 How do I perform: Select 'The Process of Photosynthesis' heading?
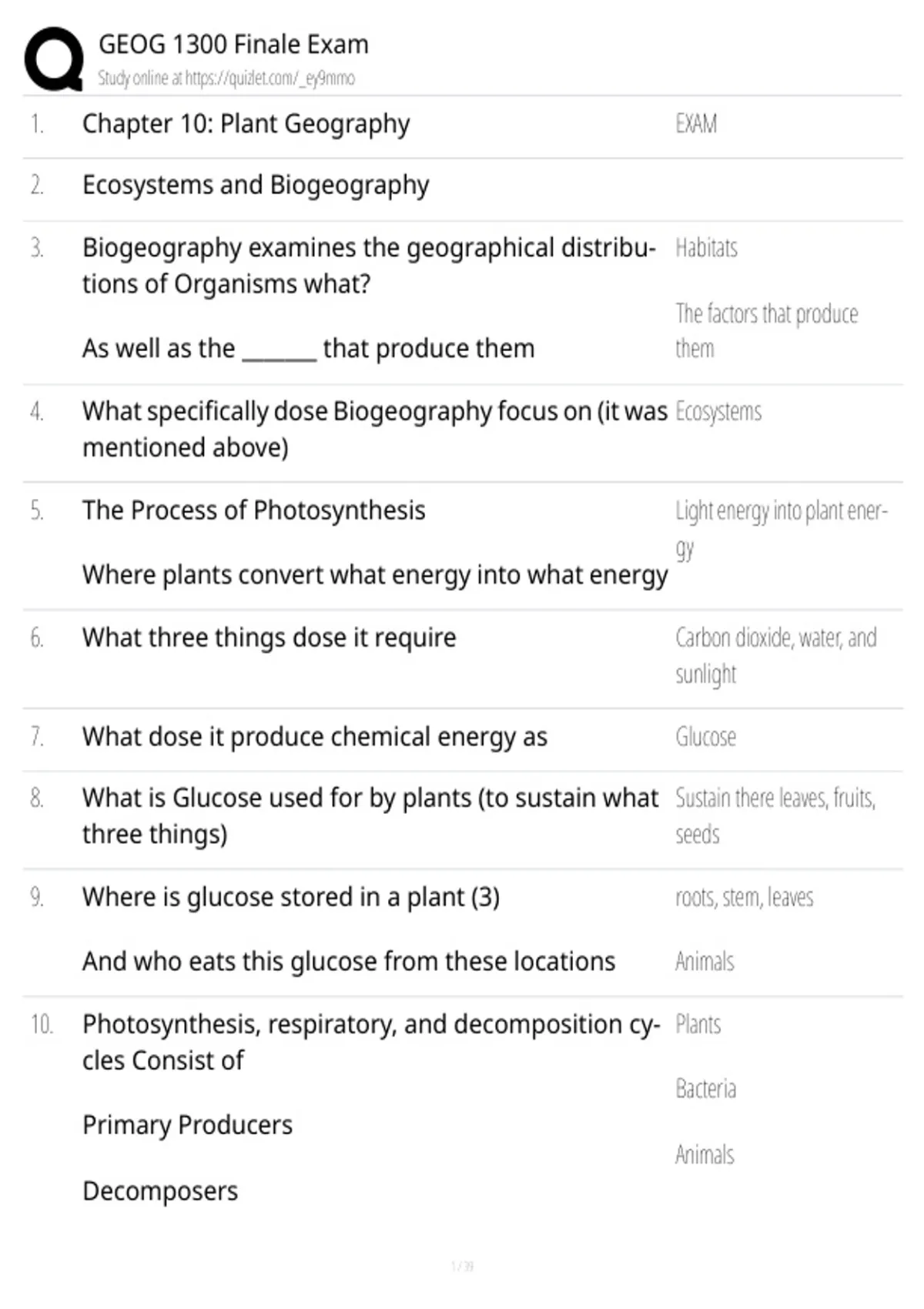point(253,511)
